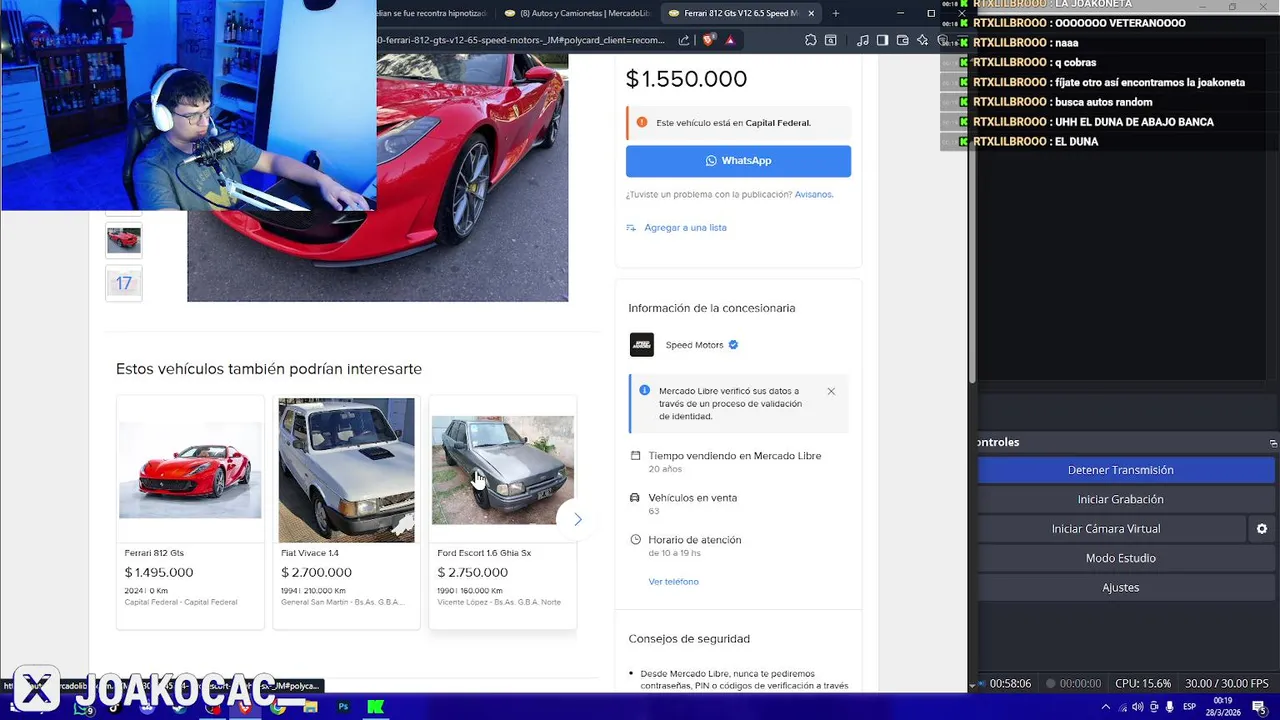Open Fiat Vivace 1.4 recommendation card
Image resolution: width=1280 pixels, height=720 pixels.
point(346,512)
